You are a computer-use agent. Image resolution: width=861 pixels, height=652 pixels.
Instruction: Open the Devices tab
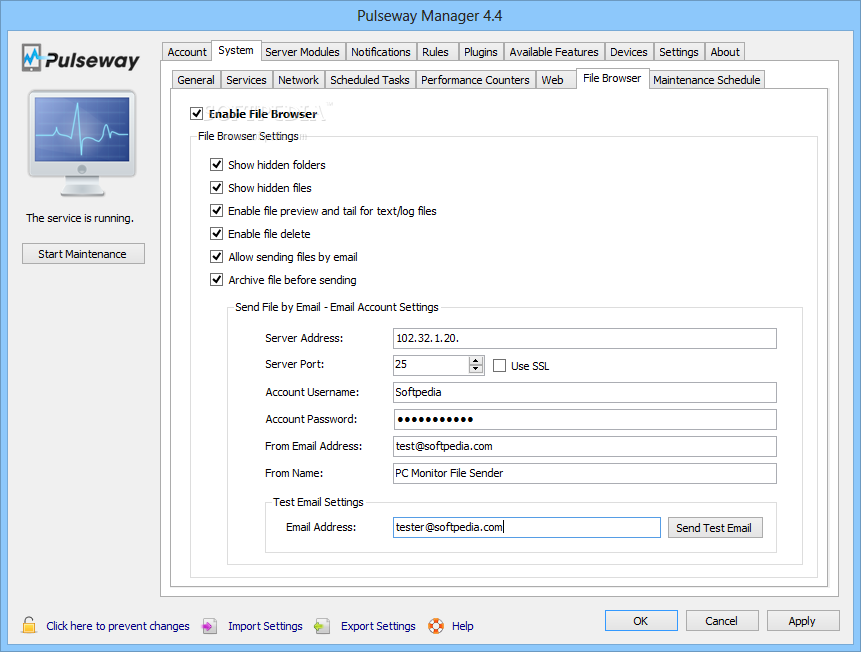tap(629, 52)
